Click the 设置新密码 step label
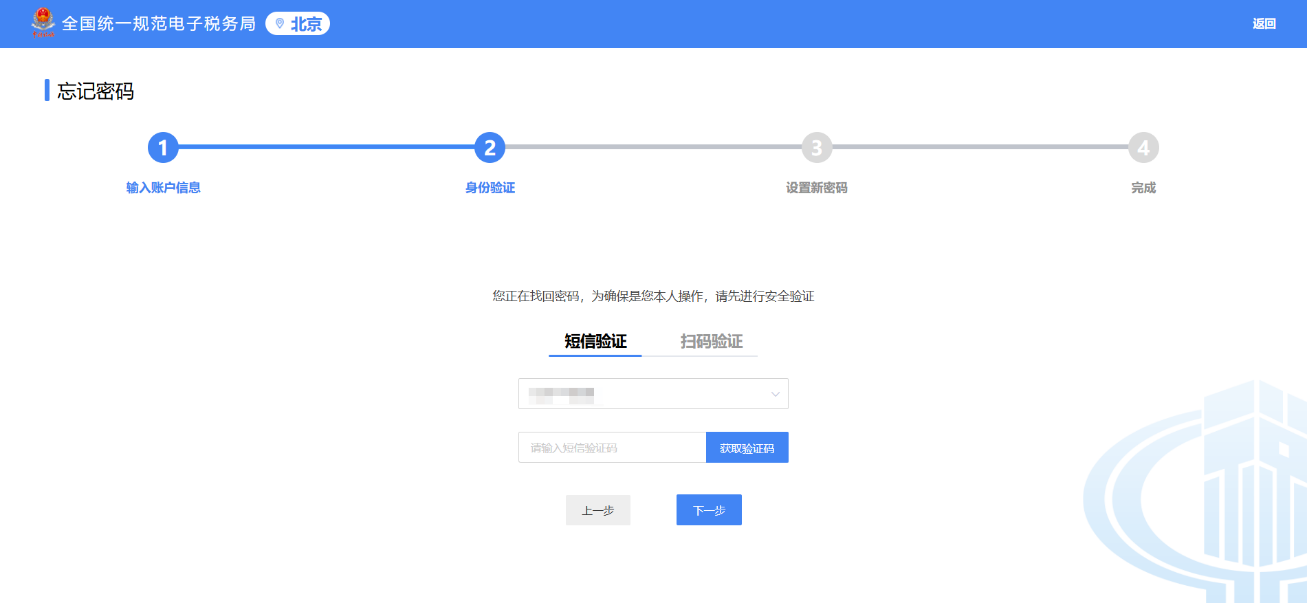The width and height of the screenshot is (1307, 603). coord(817,188)
